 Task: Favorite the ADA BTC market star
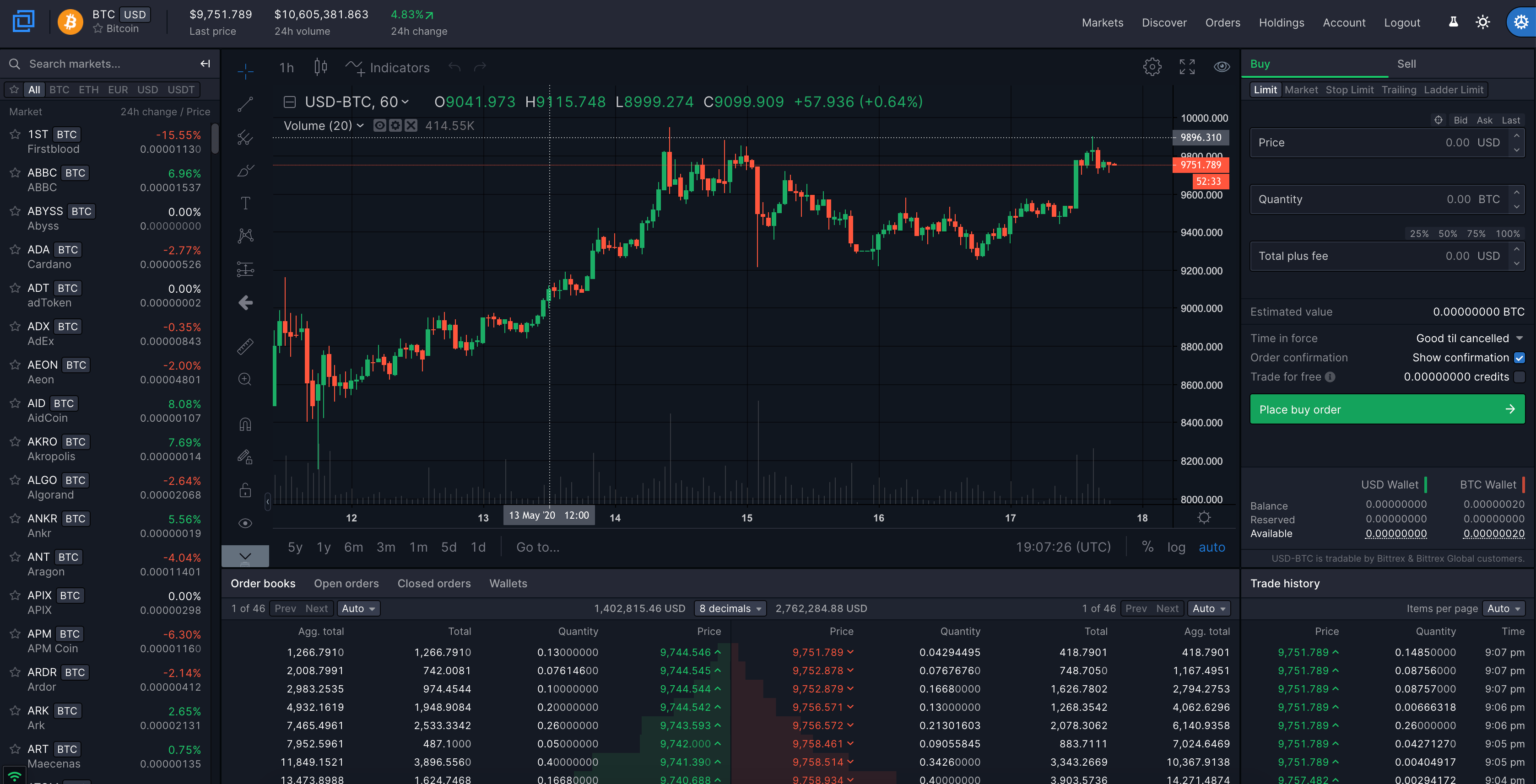(15, 250)
